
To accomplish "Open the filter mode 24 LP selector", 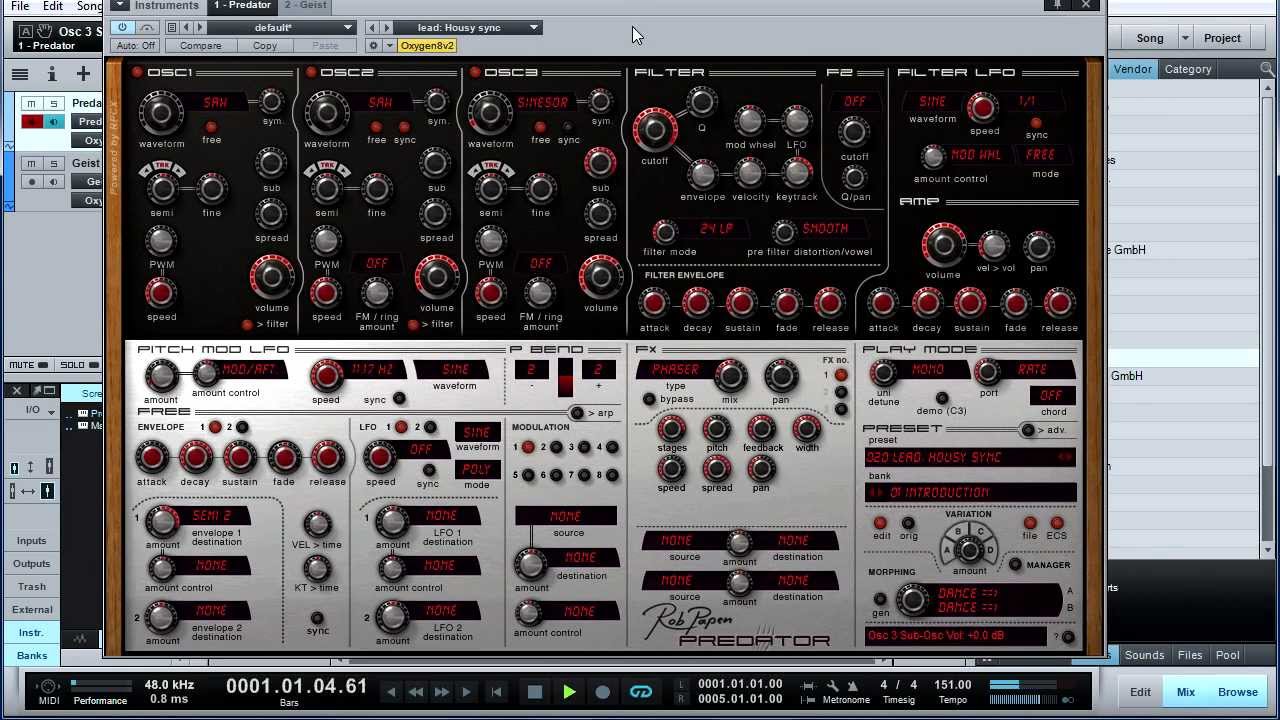I will 716,229.
